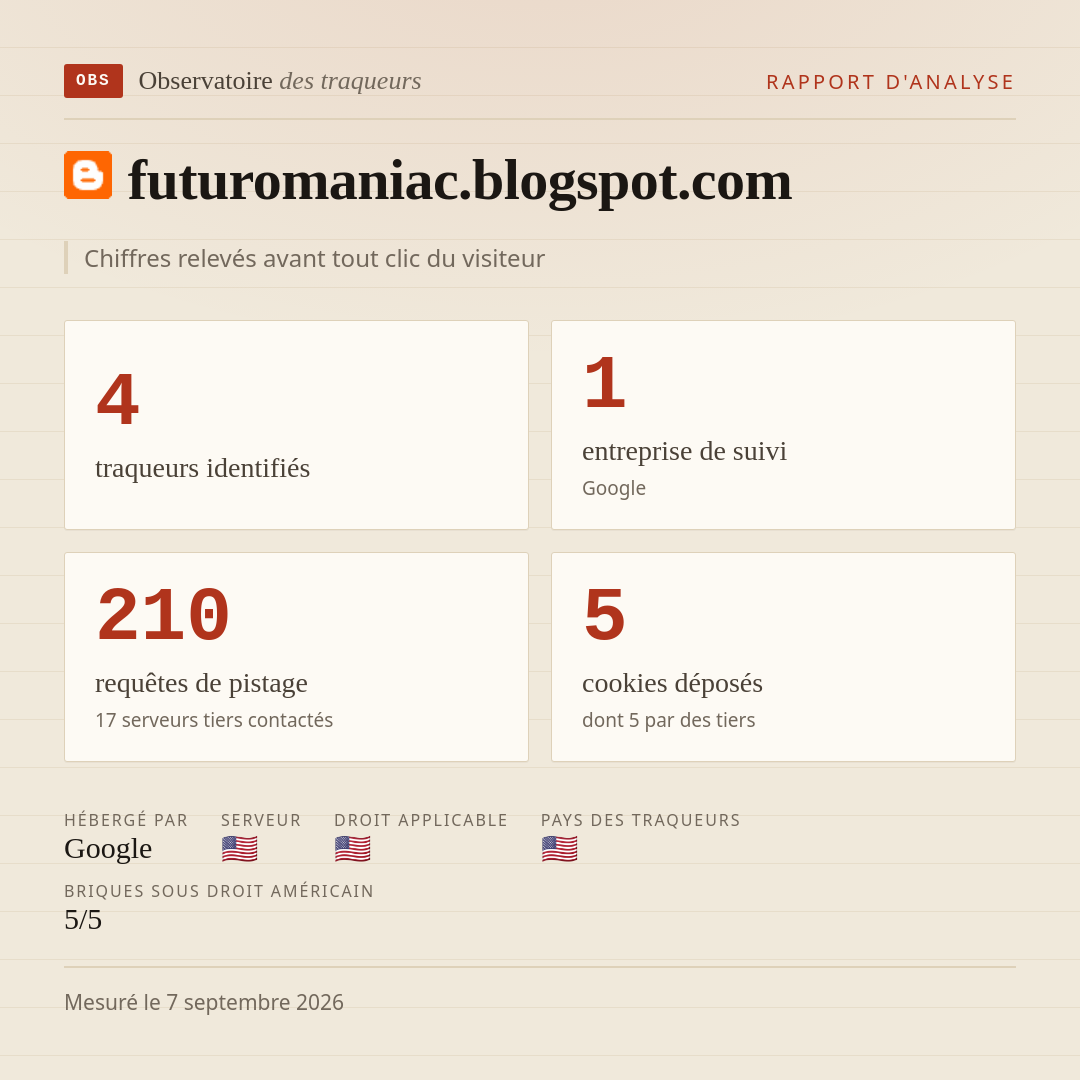Click the number 1 of entreprise de suivi

click(x=605, y=382)
